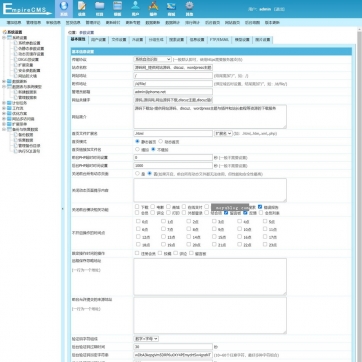This screenshot has width=362, height=362.
Task: Click the 工作流 folder icon in tree
Action: pos(9,108)
